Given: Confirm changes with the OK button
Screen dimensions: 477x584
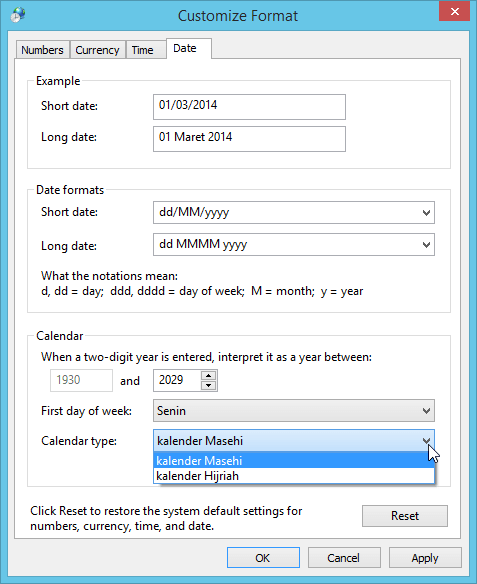Looking at the screenshot, I should pos(263,558).
